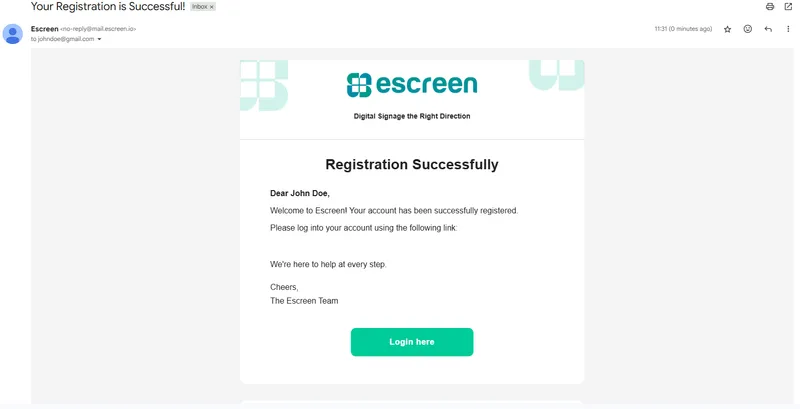Click the no-reply@mail.escreen.io sender address
The height and width of the screenshot is (409, 800).
[x=98, y=29]
